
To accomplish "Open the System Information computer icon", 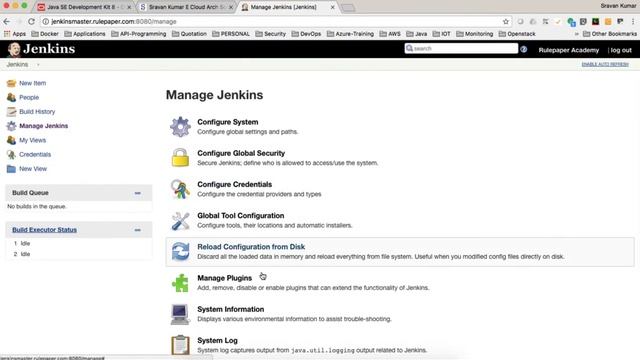I will point(180,314).
